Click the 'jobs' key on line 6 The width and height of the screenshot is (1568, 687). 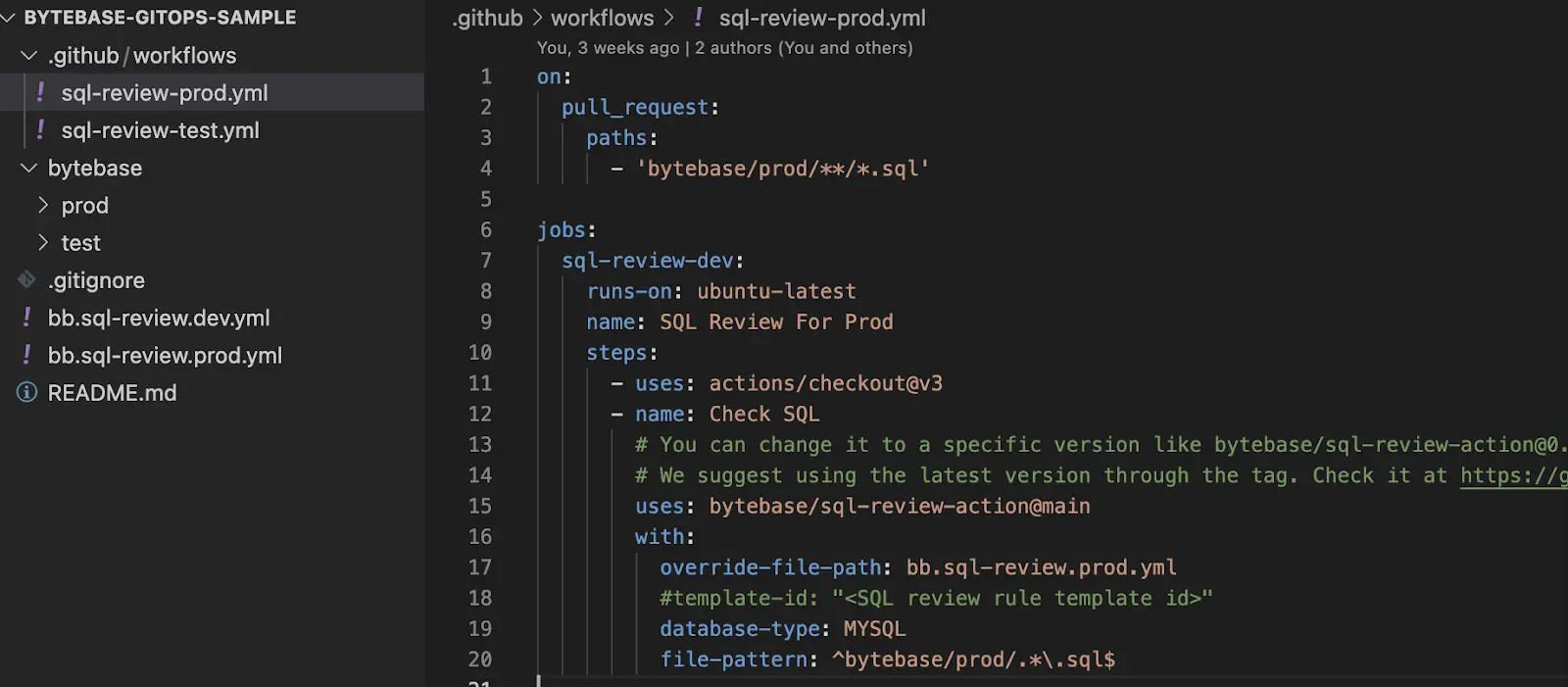pyautogui.click(x=562, y=230)
